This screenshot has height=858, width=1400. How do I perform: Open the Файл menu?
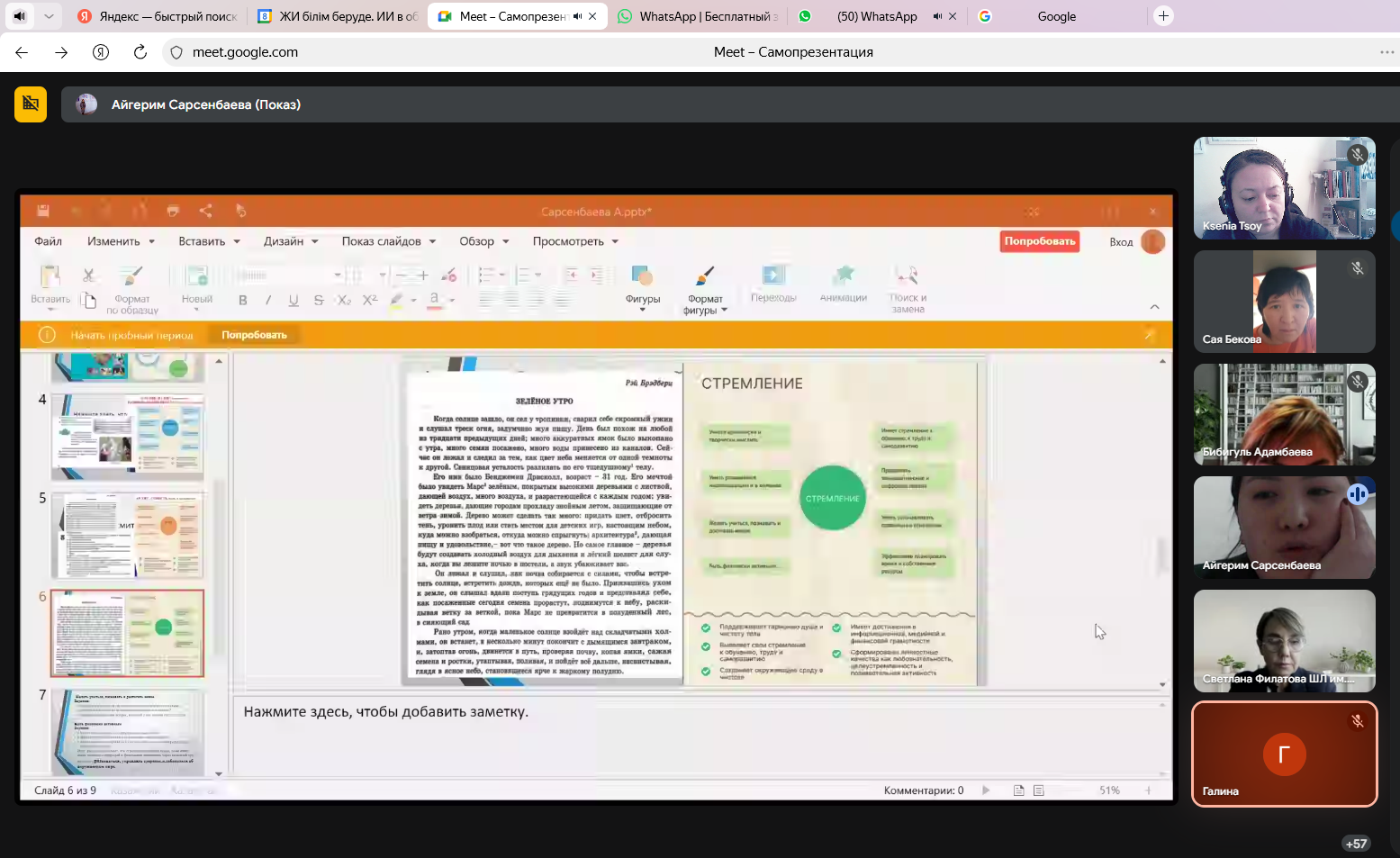point(49,241)
